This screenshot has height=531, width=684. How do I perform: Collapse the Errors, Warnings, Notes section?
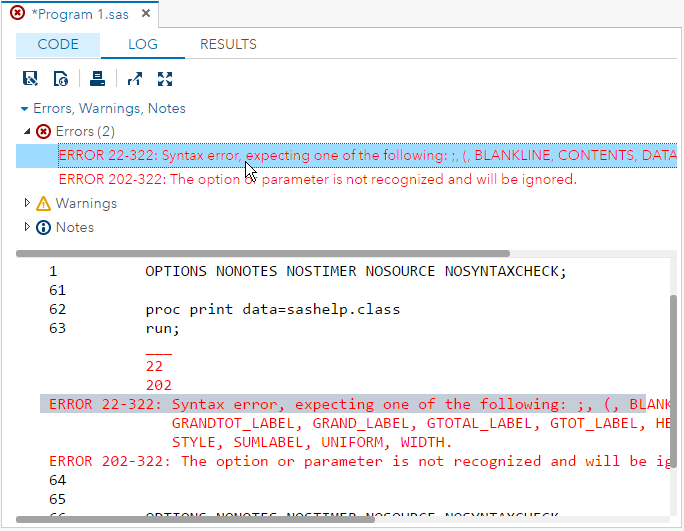pos(25,108)
